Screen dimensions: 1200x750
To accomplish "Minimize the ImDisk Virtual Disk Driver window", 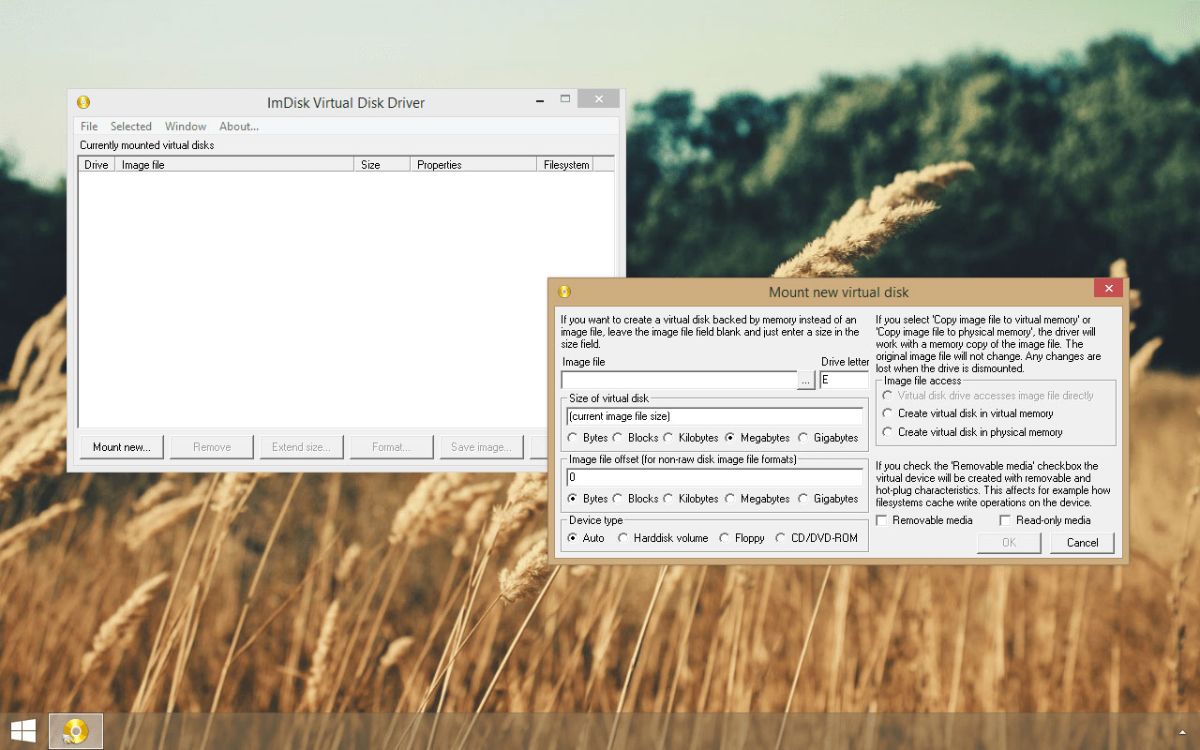I will 539,99.
